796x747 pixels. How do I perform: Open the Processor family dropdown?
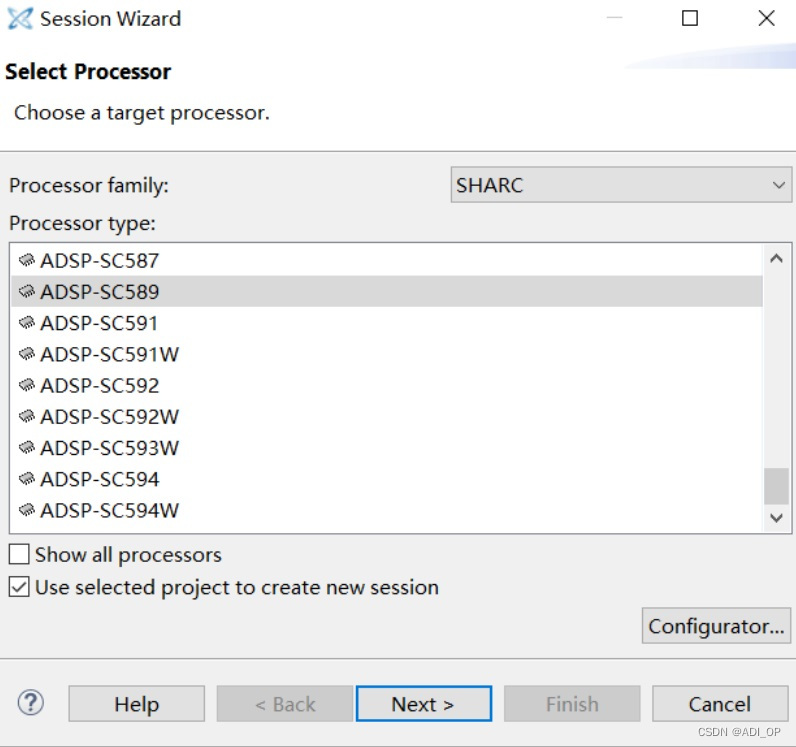point(621,185)
